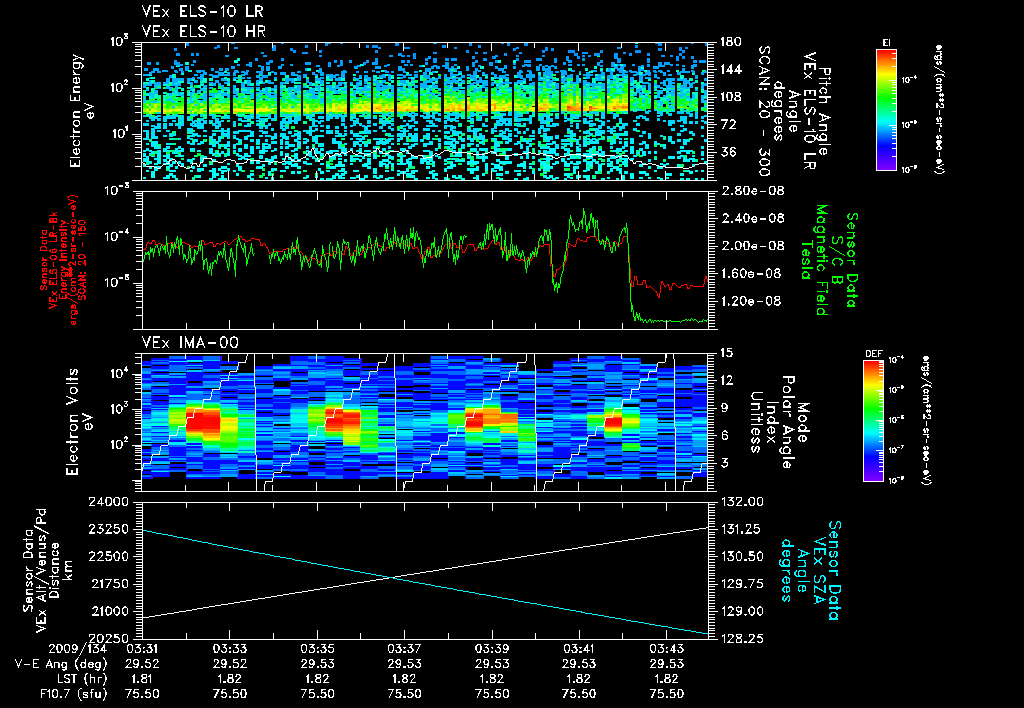Screen dimensions: 1024x708
Task: Click the LST value 1.81
Action: click(x=142, y=679)
